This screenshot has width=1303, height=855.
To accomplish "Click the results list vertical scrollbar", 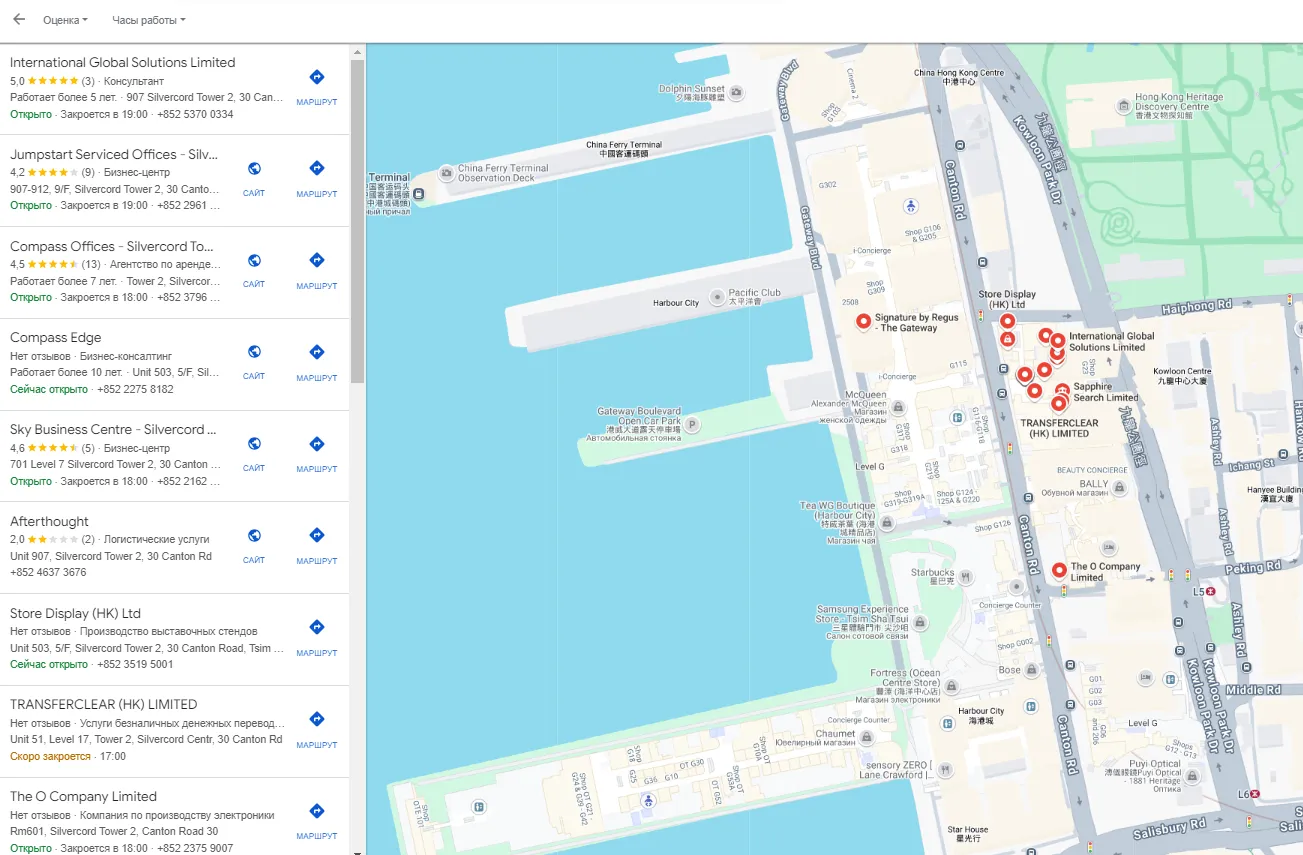I will coord(357,220).
